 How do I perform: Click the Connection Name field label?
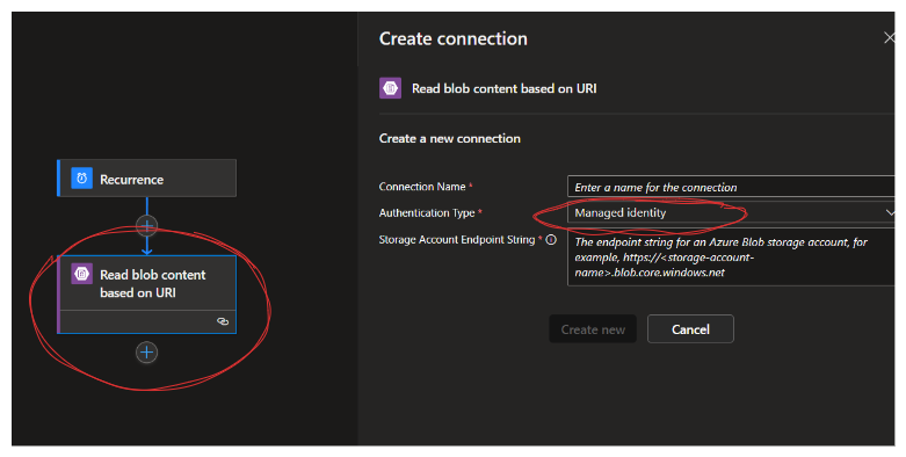pyautogui.click(x=422, y=187)
